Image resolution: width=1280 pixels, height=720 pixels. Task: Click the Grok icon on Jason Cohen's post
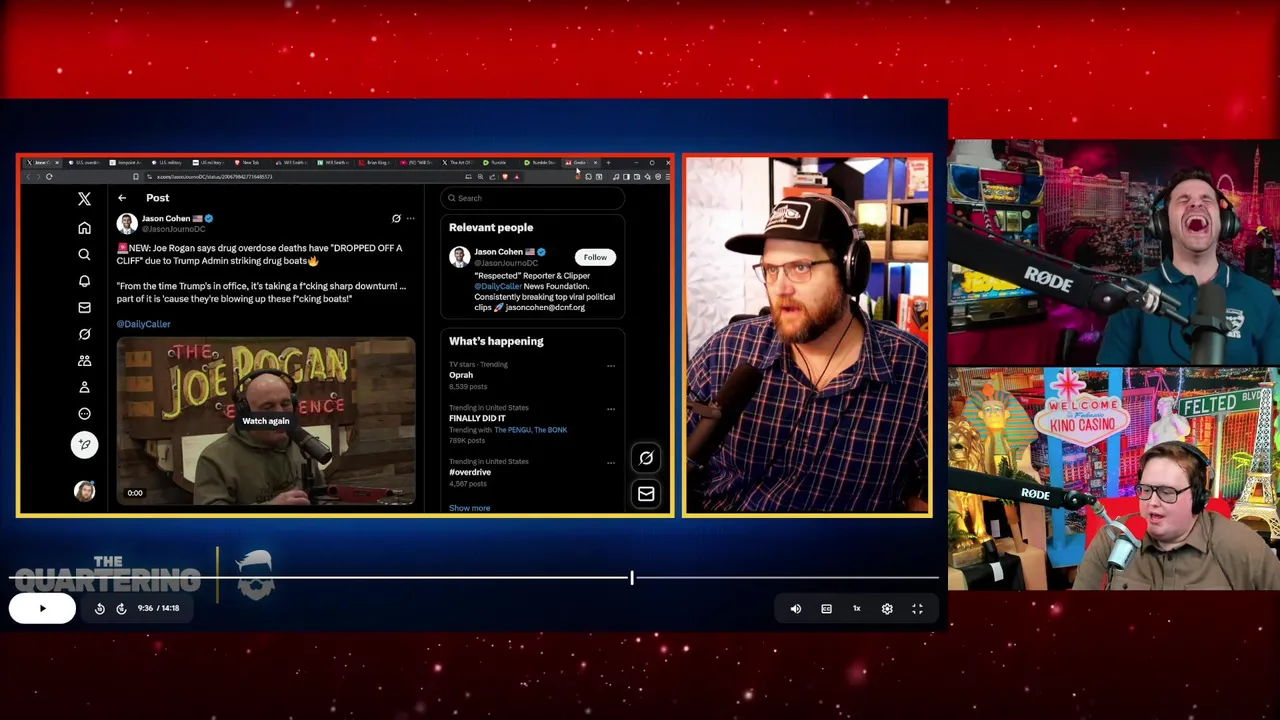tap(396, 218)
